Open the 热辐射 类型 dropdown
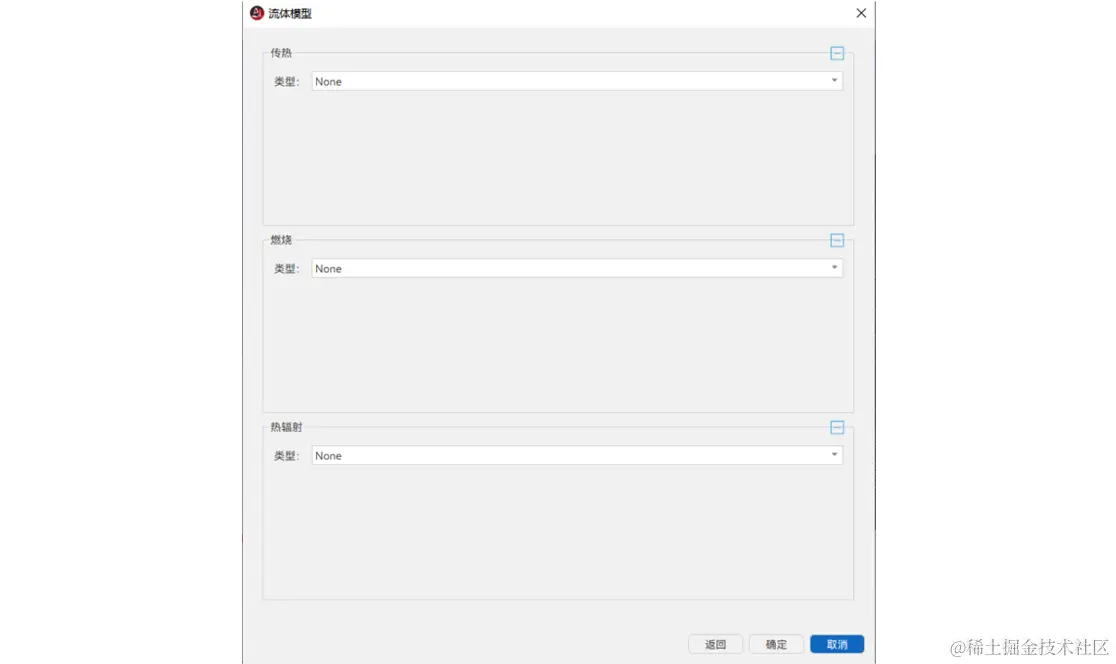This screenshot has height=664, width=1116. [x=577, y=455]
